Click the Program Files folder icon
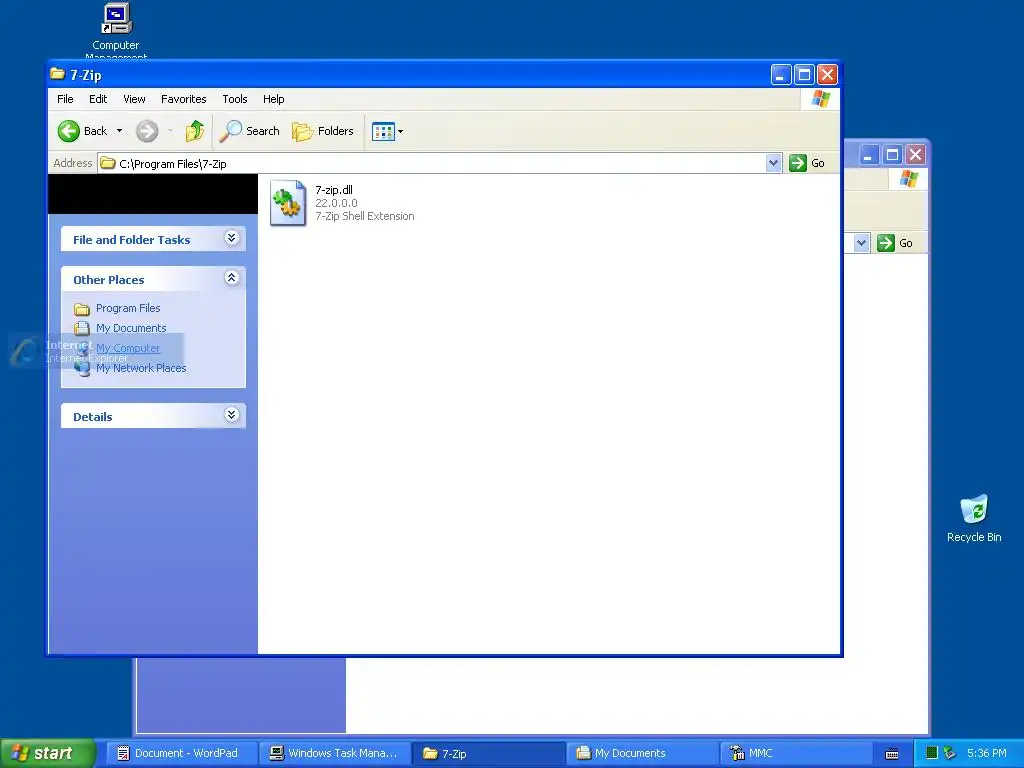The width and height of the screenshot is (1024, 768). [x=82, y=308]
